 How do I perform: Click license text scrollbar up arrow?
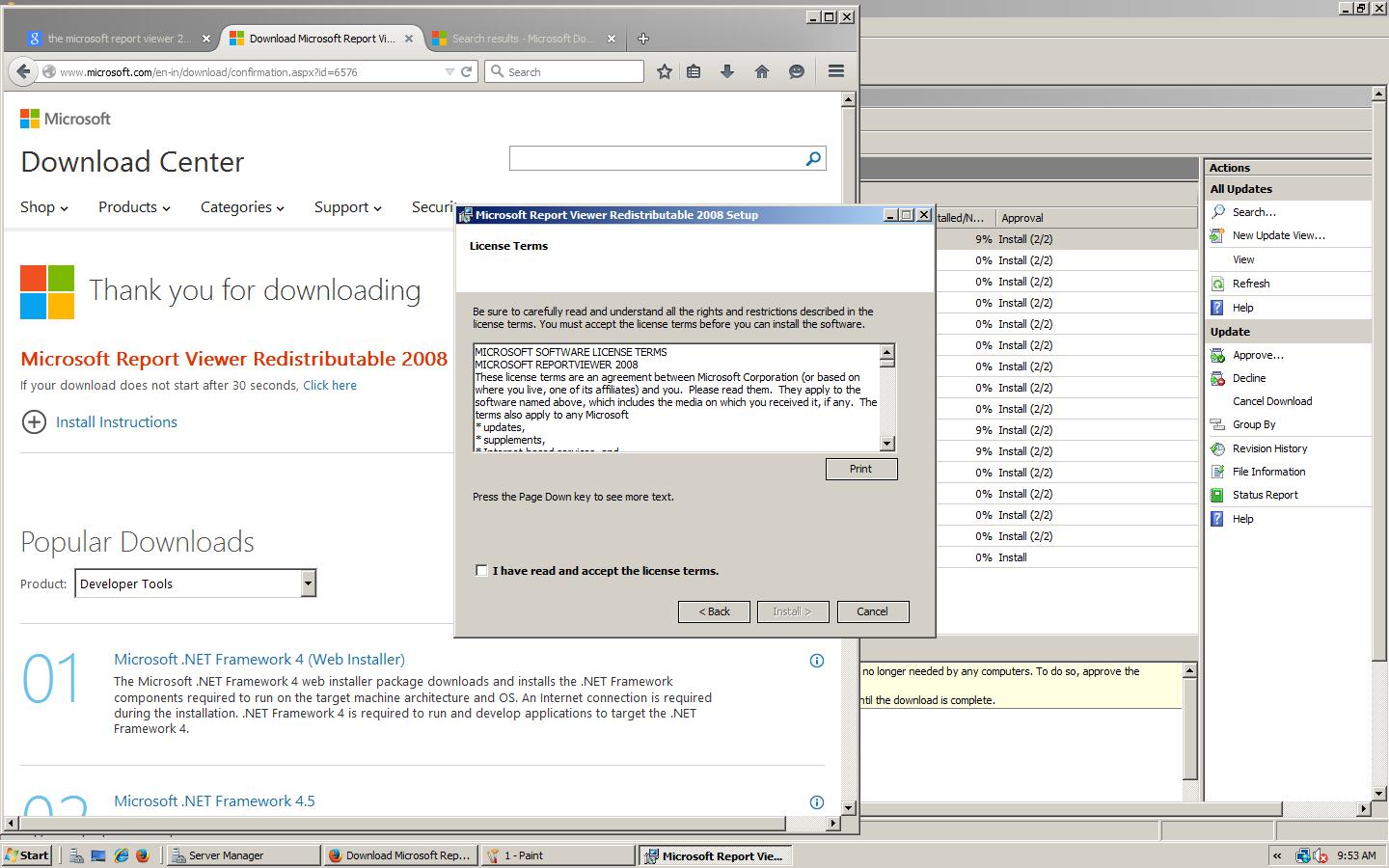(887, 351)
